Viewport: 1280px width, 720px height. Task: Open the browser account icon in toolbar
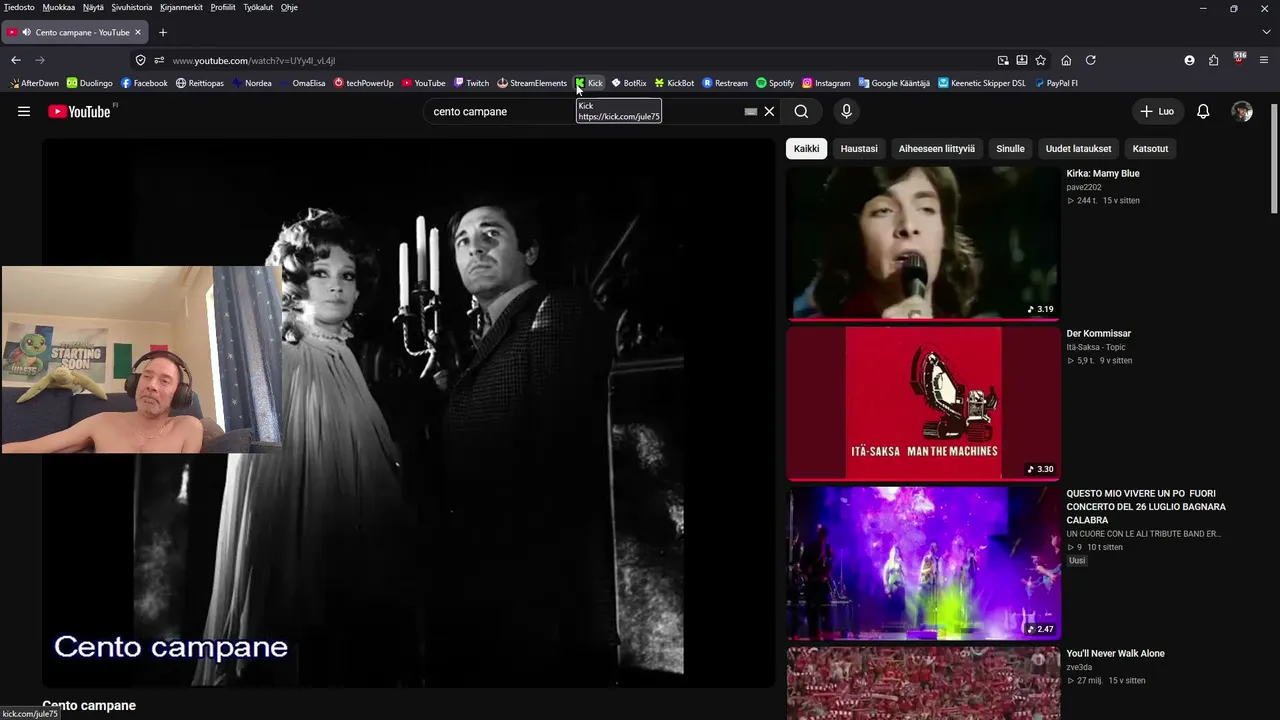point(1189,60)
